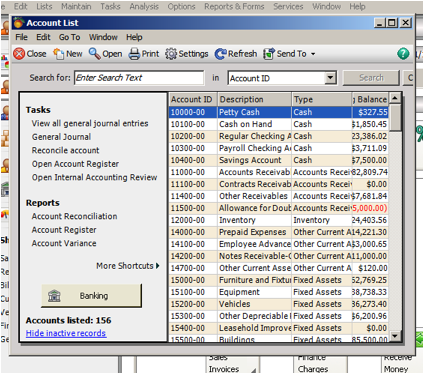Screen dimensions: 424x374
Task: Click Open Account Register task
Action: point(75,164)
